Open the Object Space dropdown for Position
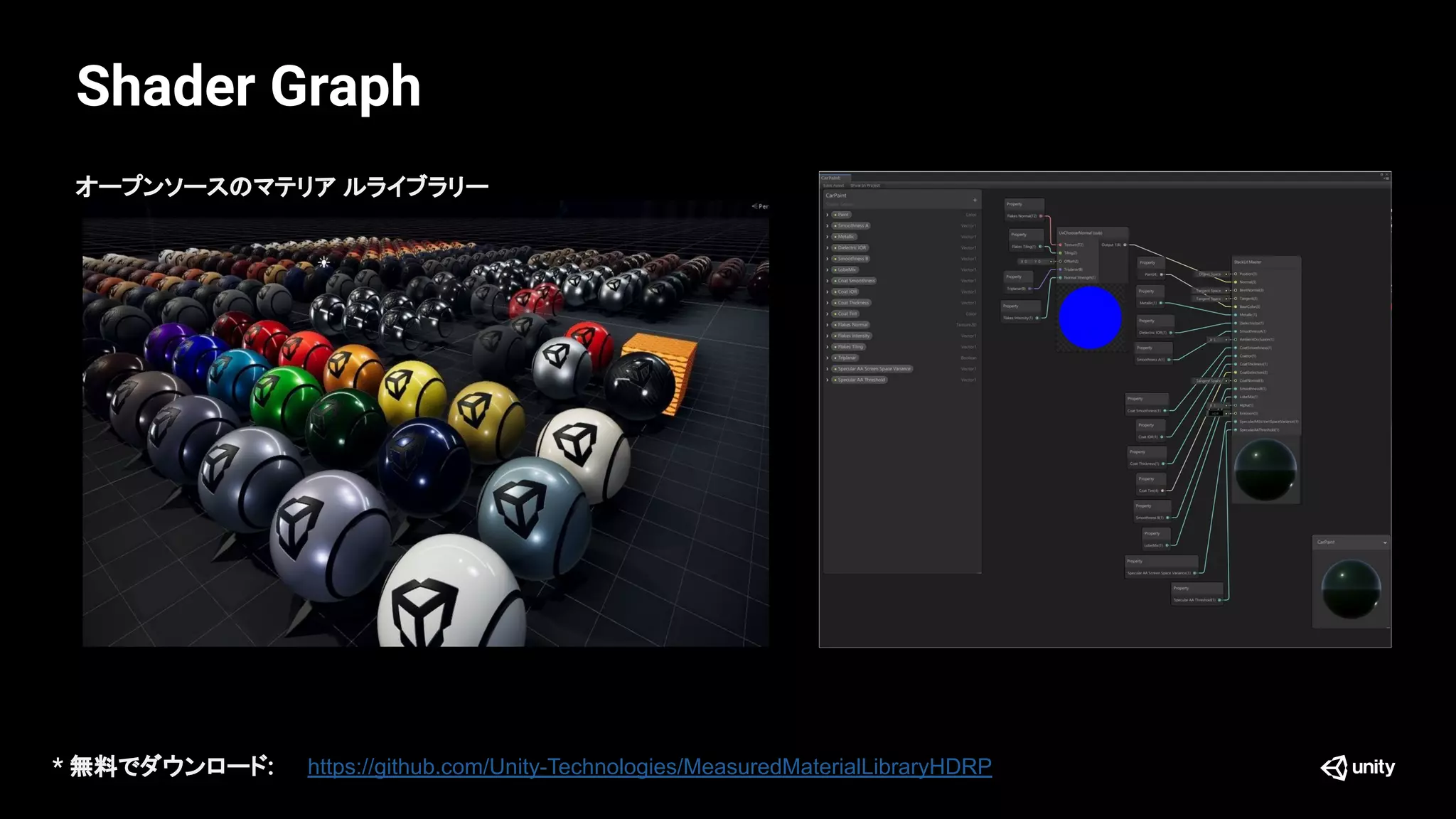Viewport: 1456px width, 819px height. [1211, 274]
